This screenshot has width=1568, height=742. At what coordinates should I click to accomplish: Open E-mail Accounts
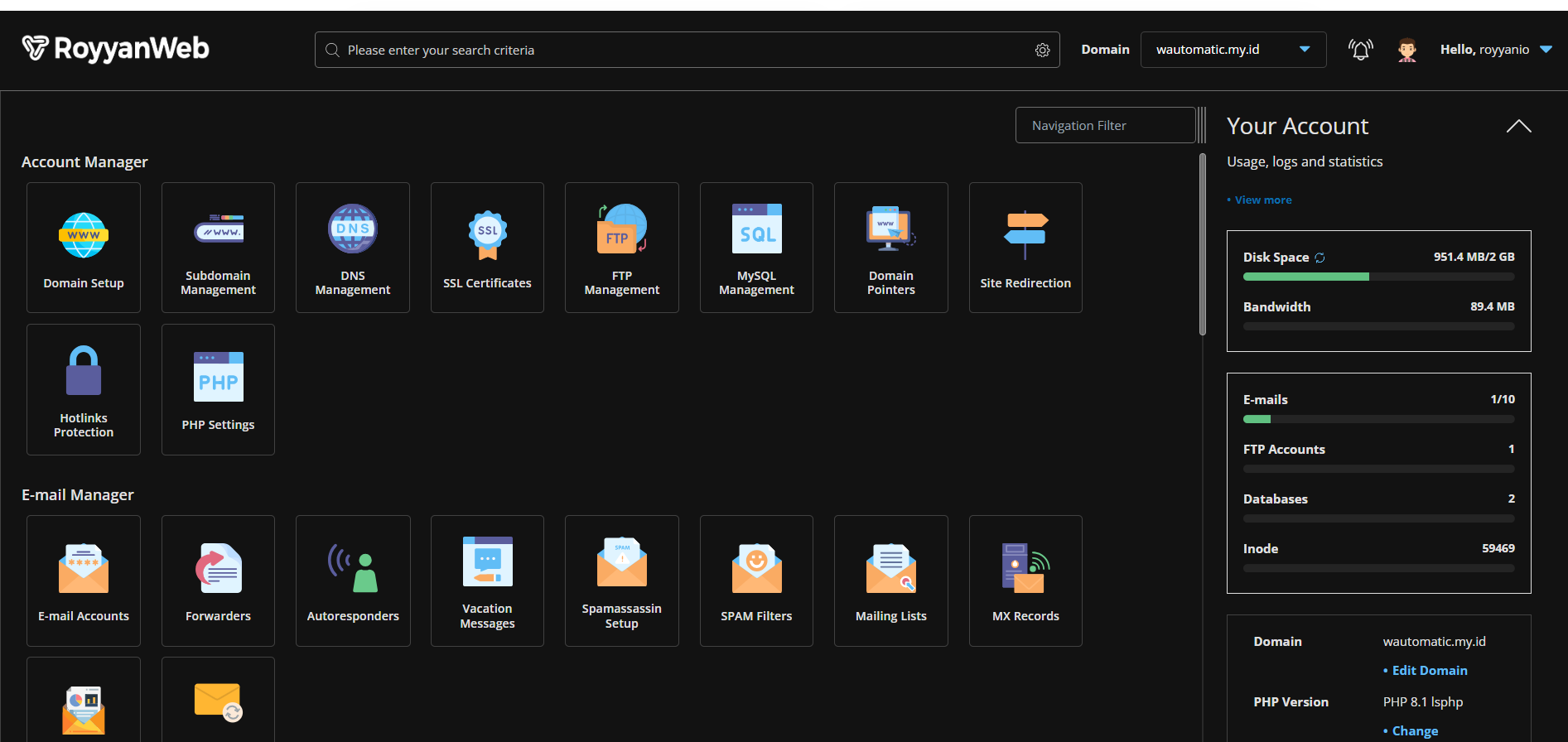click(84, 581)
